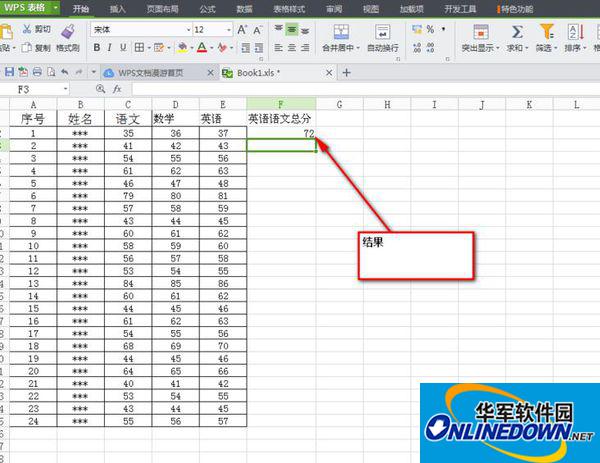The image size is (600, 463).
Task: Expand the Merge and Center dropdown arrow
Action: pyautogui.click(x=358, y=48)
